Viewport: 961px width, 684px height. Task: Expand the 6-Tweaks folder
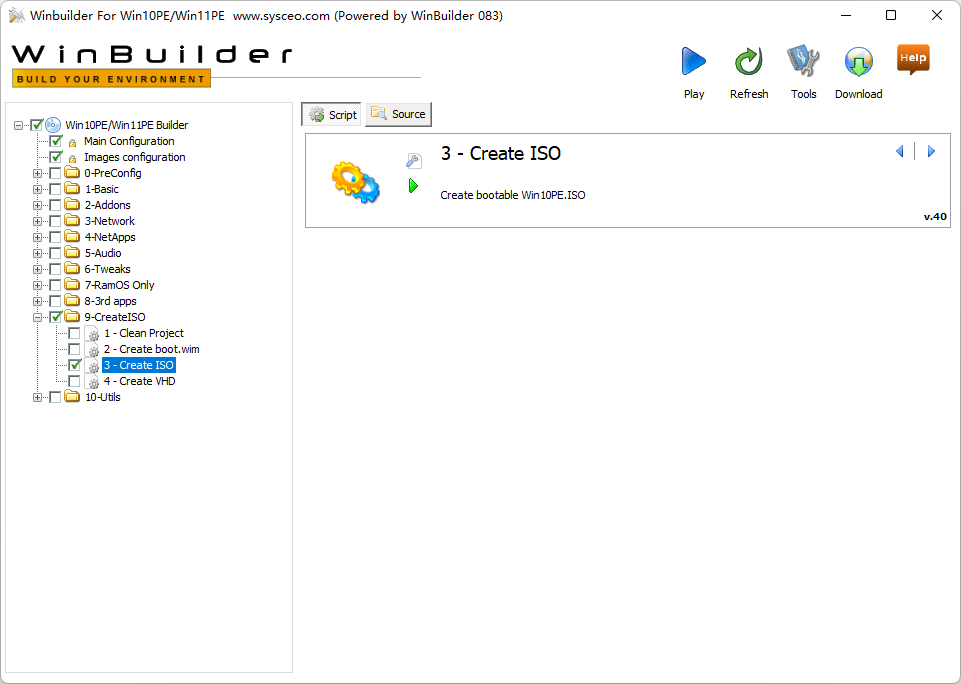[37, 269]
